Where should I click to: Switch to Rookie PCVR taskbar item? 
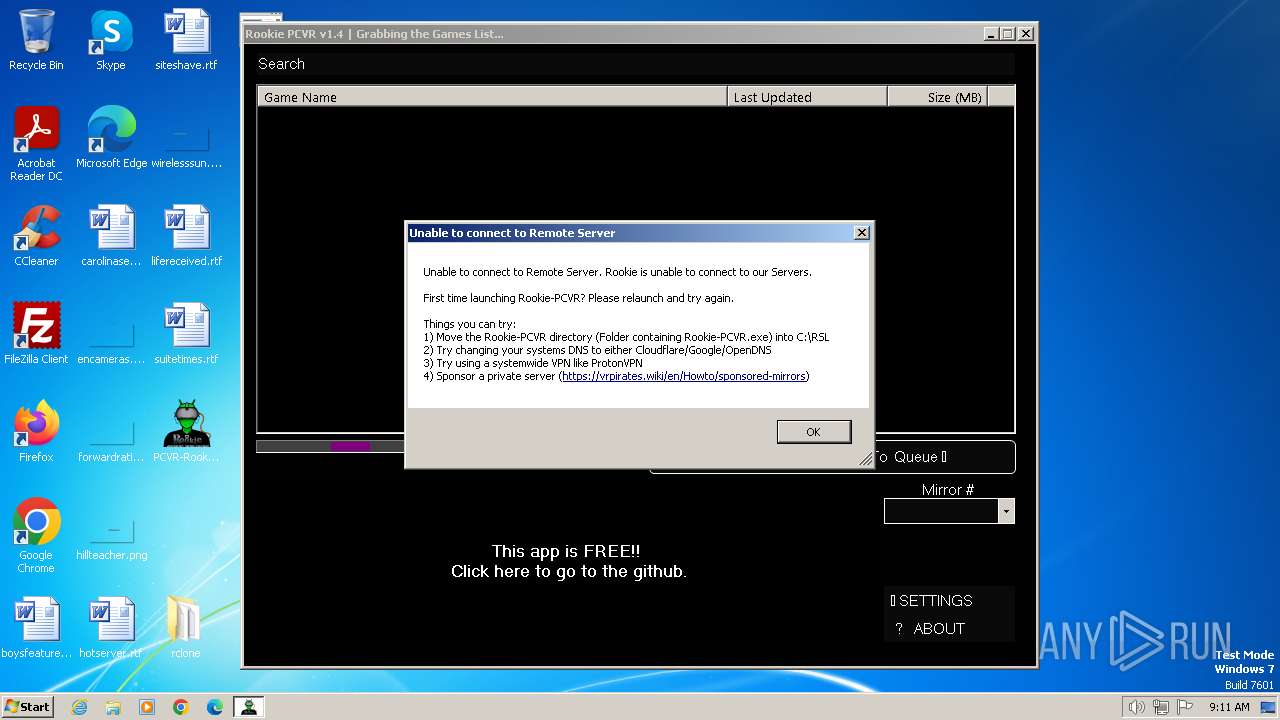point(249,707)
